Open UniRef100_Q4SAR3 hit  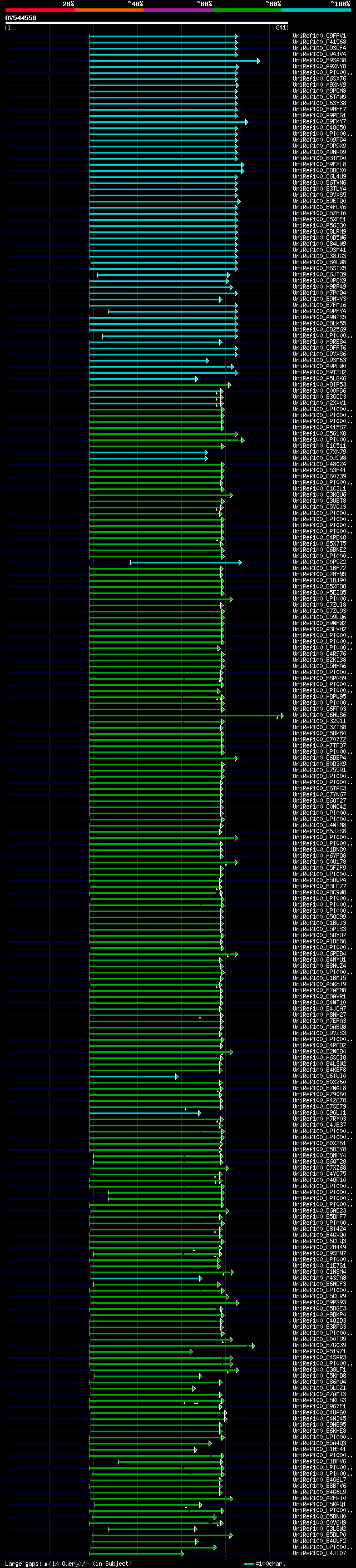coord(319,1357)
